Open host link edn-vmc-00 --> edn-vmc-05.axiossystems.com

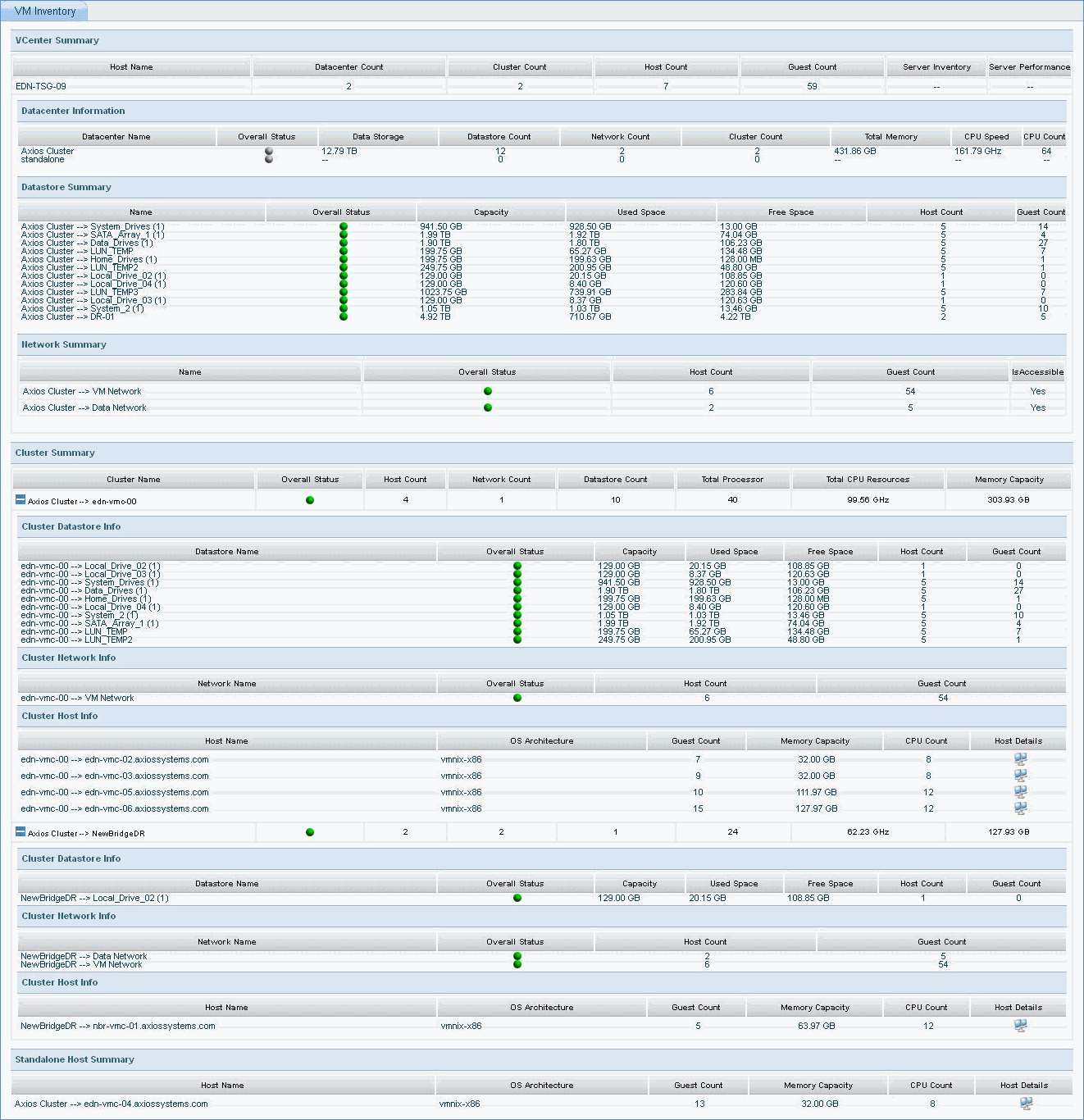click(114, 792)
